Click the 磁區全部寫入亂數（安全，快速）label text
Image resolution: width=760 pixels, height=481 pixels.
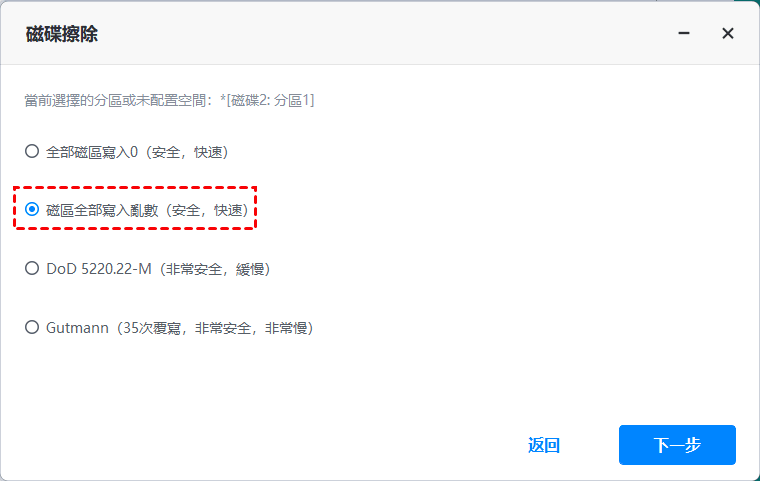pos(147,210)
